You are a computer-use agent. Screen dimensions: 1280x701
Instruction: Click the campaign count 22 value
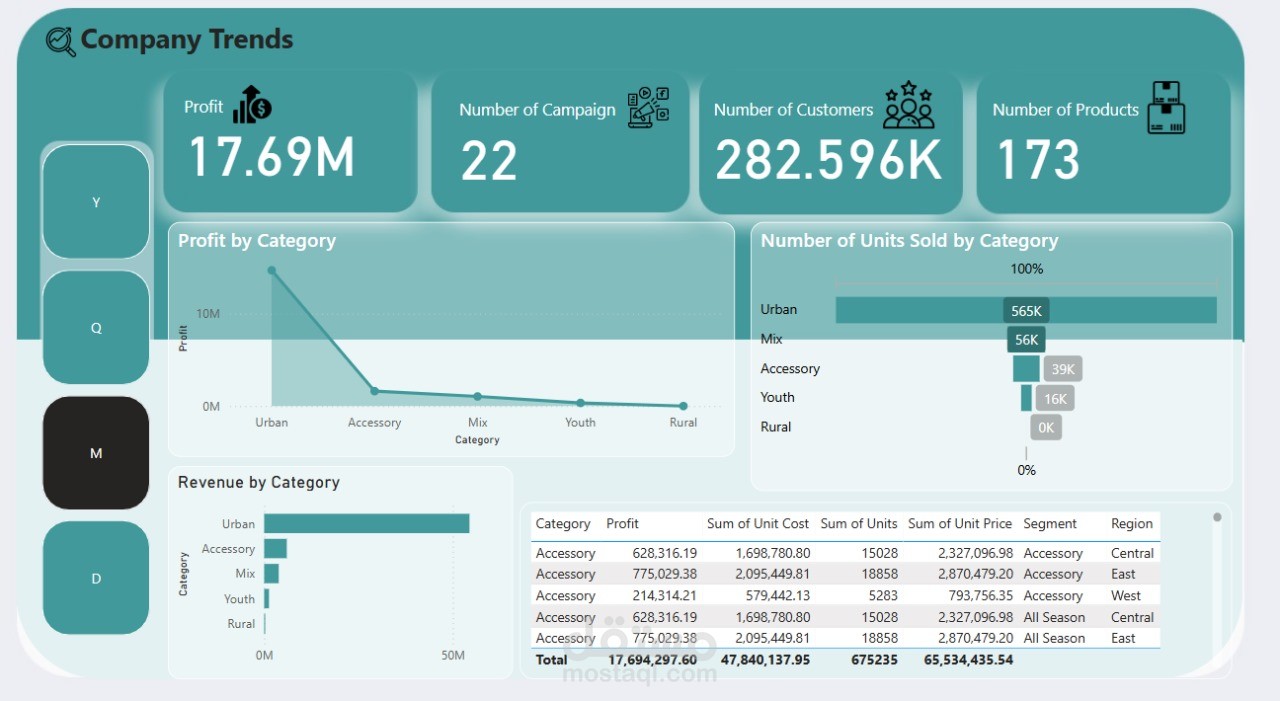click(x=489, y=161)
